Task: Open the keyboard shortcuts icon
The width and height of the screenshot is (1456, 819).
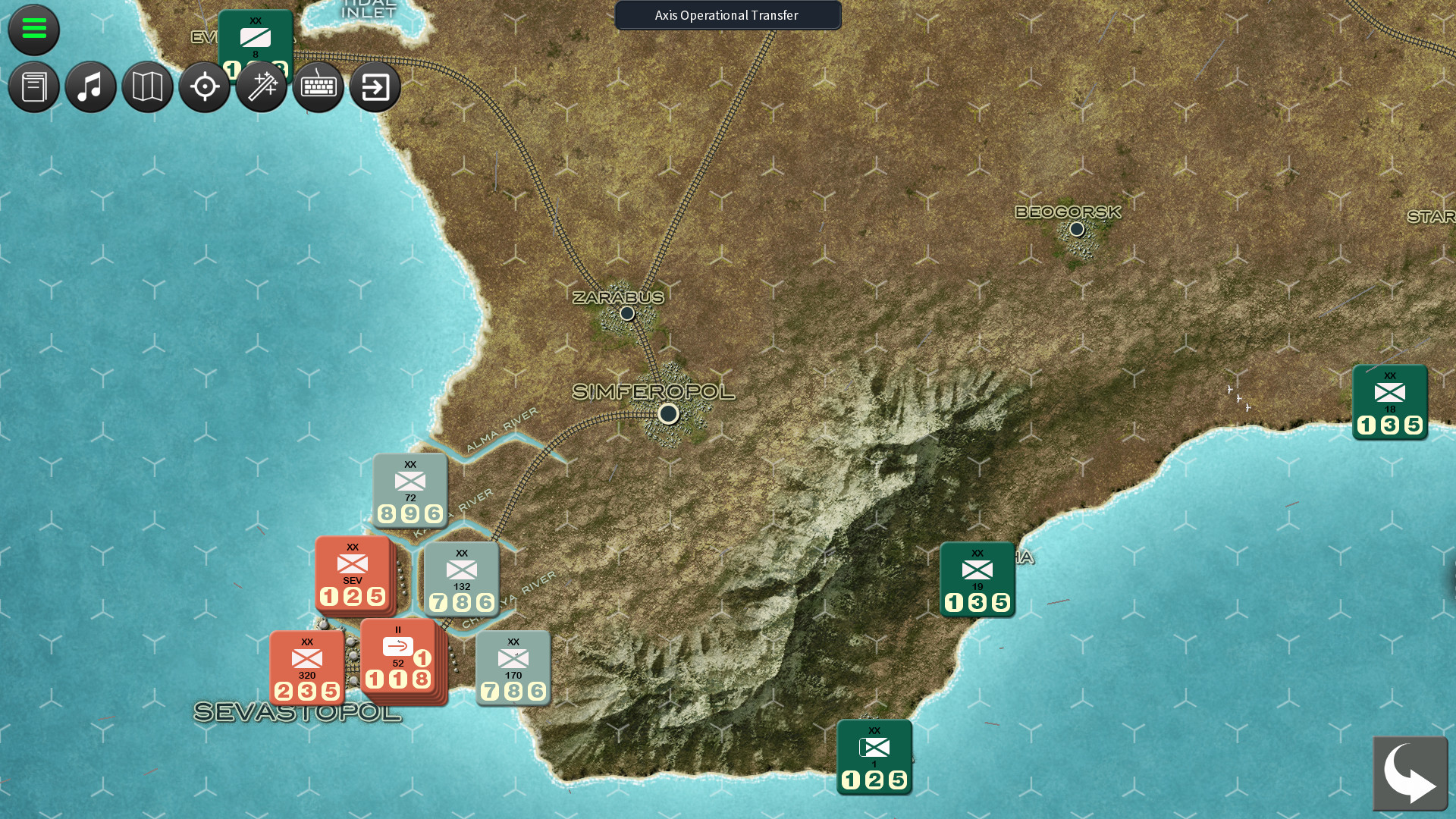Action: (x=318, y=86)
